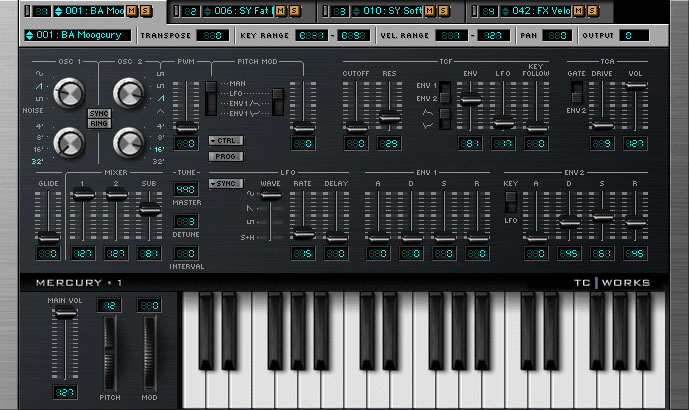Flip the ENV 2 KEY / LFO trigger switch
This screenshot has height=410, width=689.
(x=511, y=202)
